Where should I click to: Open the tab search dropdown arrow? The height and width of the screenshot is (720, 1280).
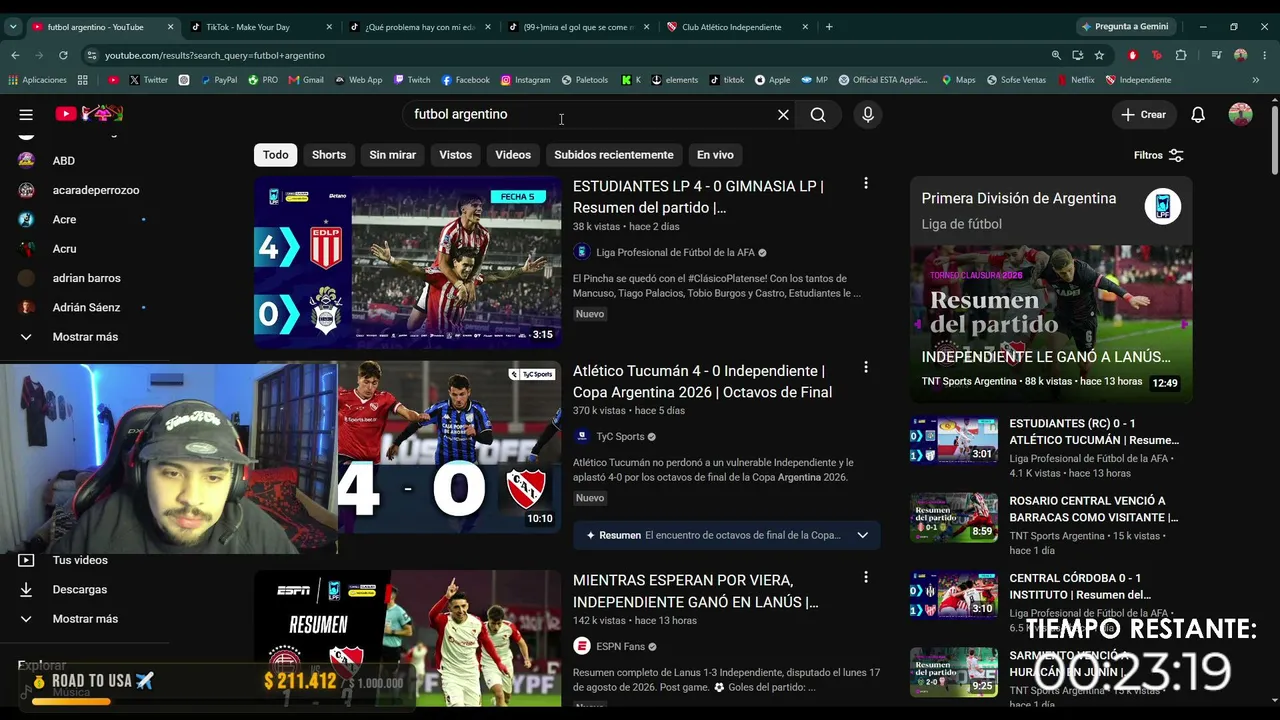tap(13, 27)
